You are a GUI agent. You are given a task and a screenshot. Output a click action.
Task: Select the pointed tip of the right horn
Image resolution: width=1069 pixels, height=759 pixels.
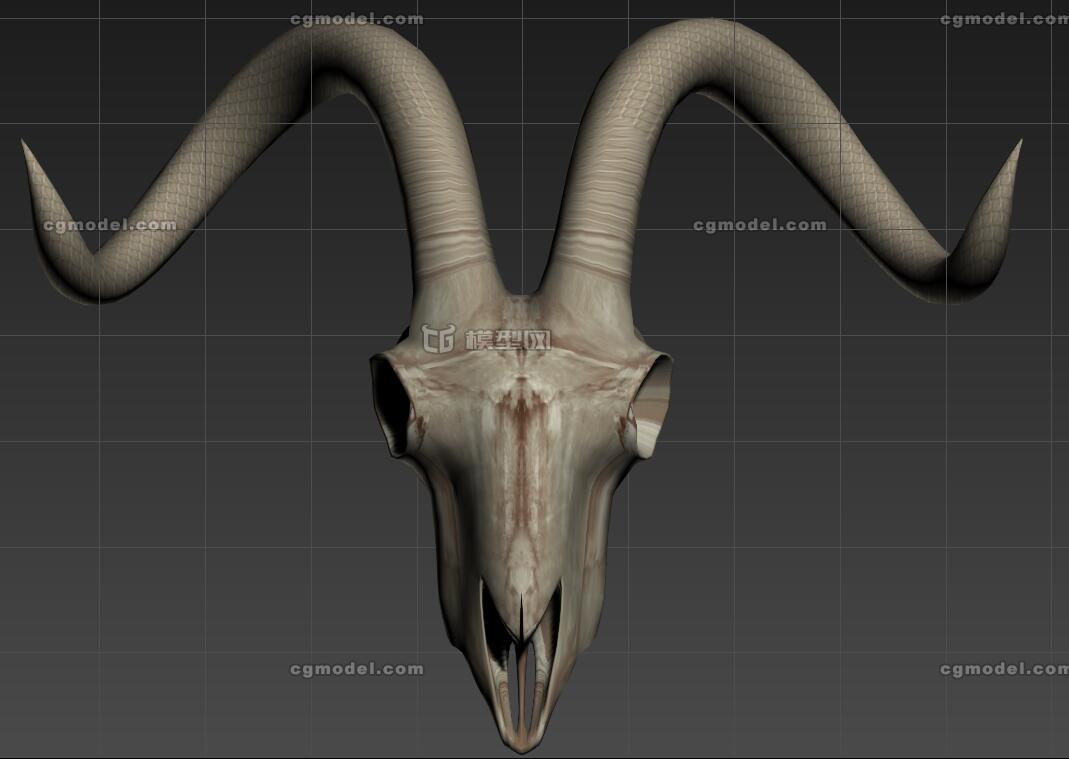(1019, 145)
